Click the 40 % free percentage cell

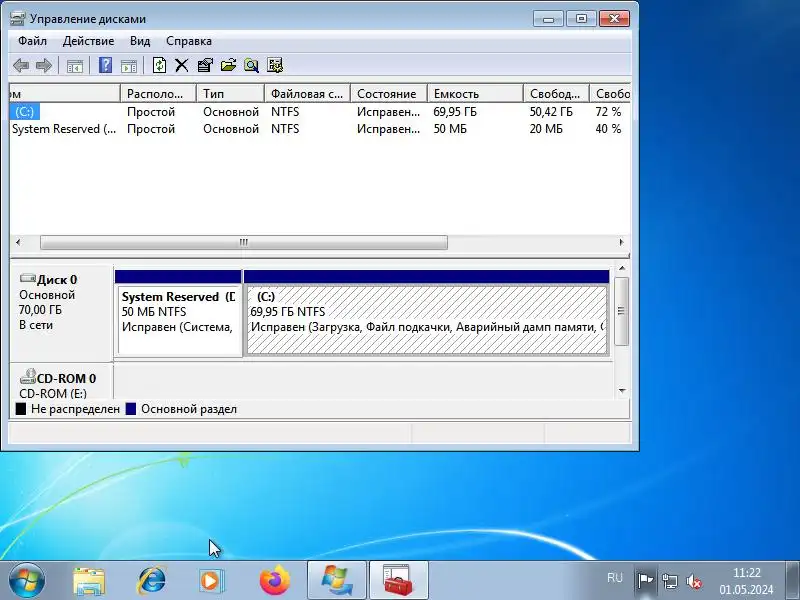click(x=608, y=129)
